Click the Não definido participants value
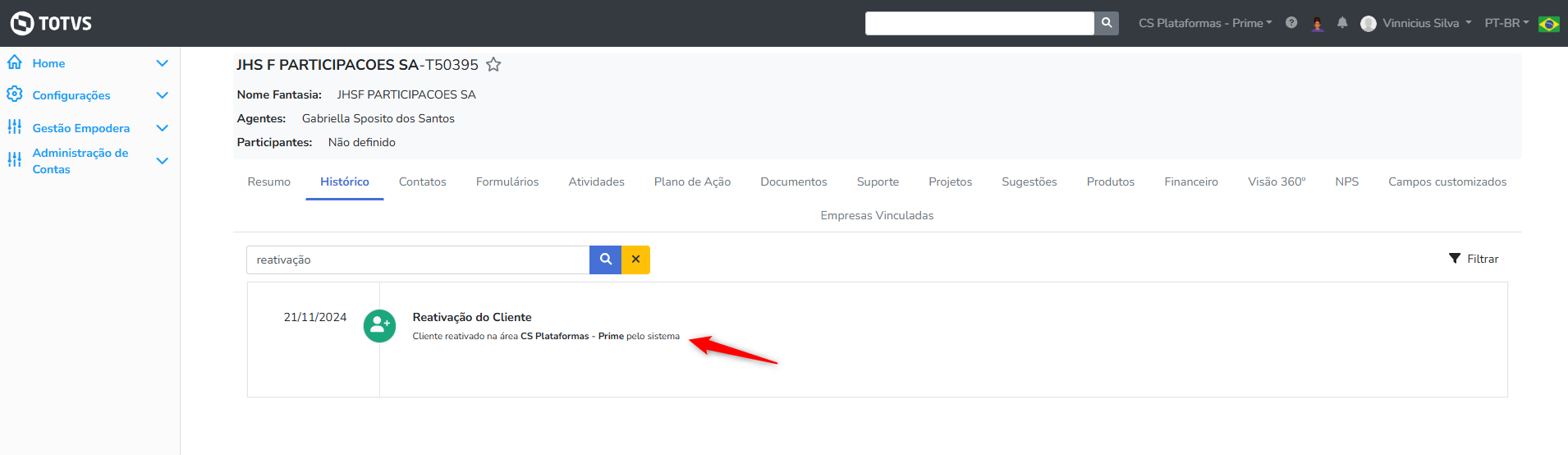 point(362,142)
